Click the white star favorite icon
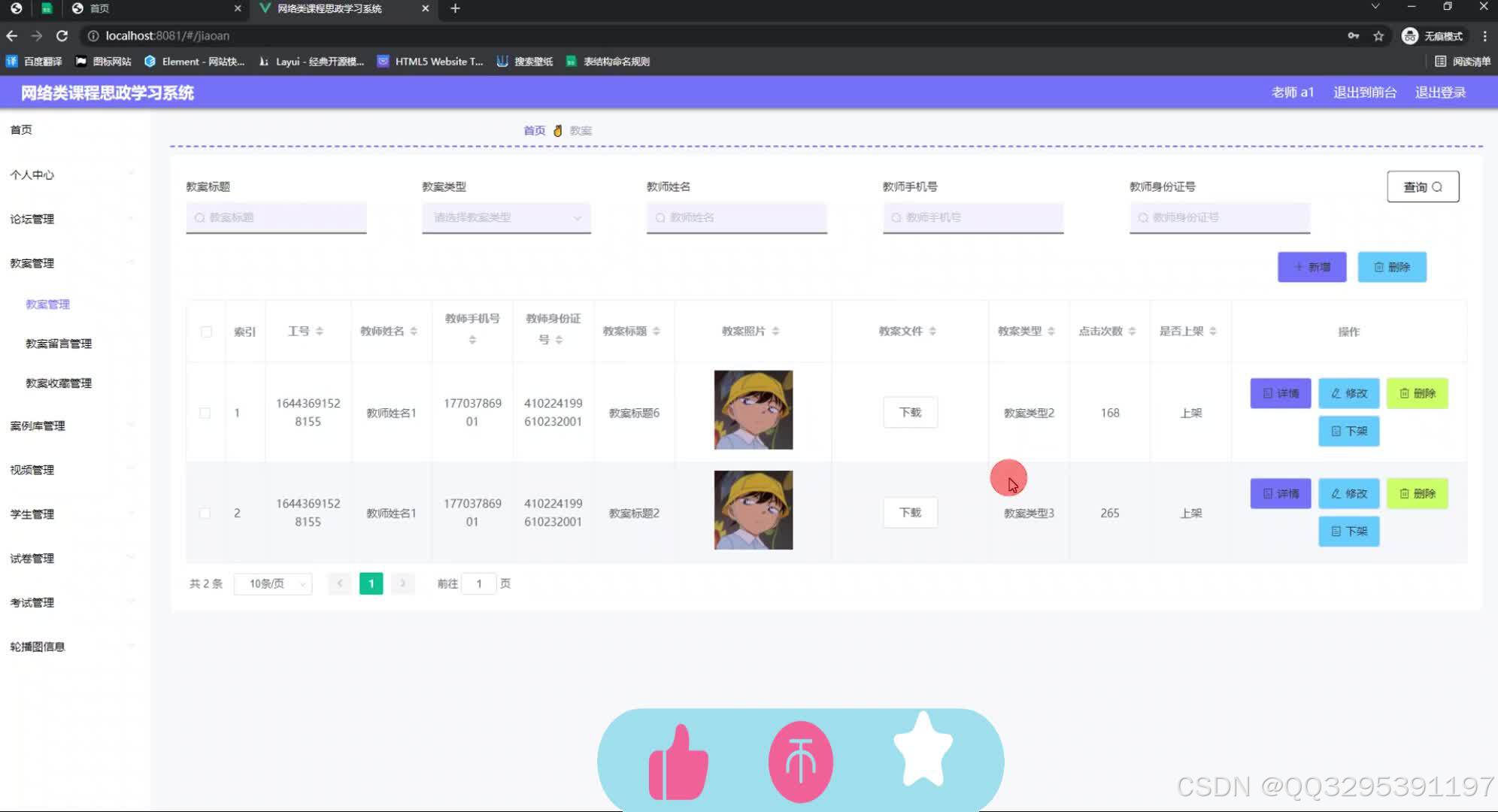1498x812 pixels. coord(923,749)
